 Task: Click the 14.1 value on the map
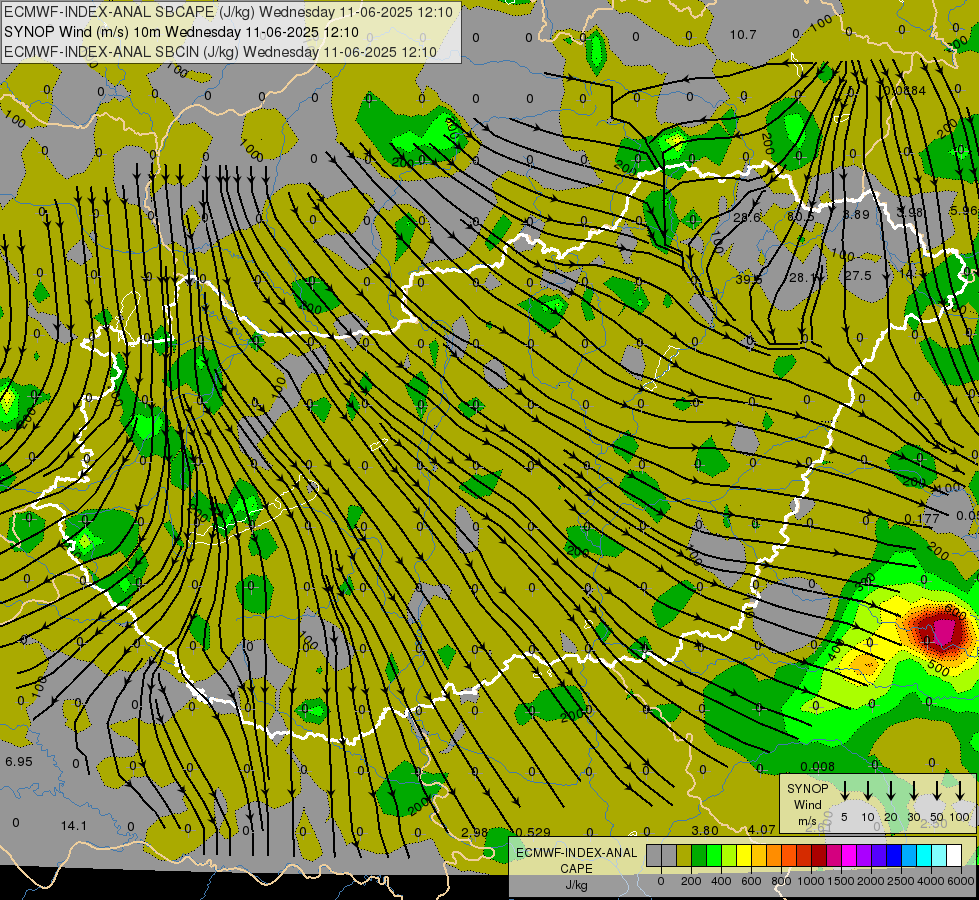pyautogui.click(x=74, y=826)
